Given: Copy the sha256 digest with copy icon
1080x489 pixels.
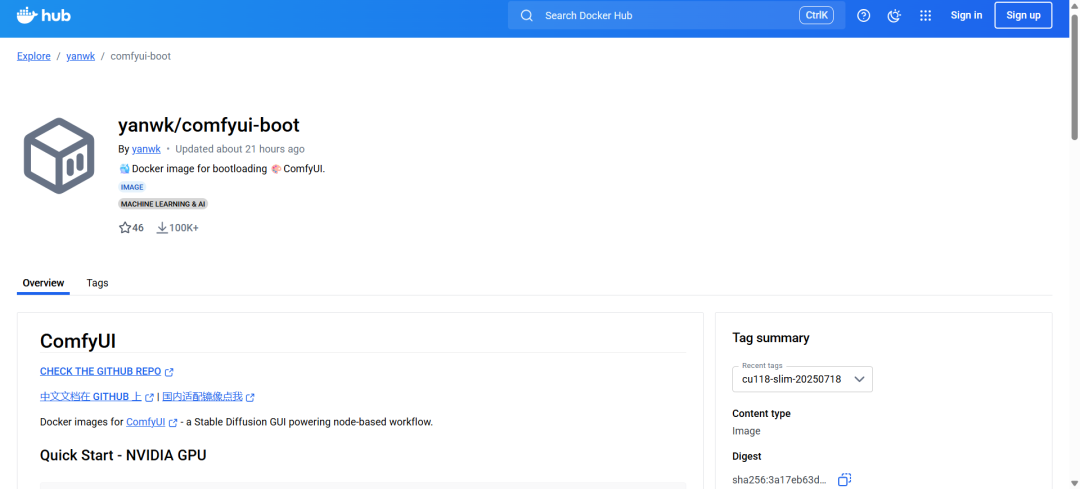Looking at the screenshot, I should (844, 479).
